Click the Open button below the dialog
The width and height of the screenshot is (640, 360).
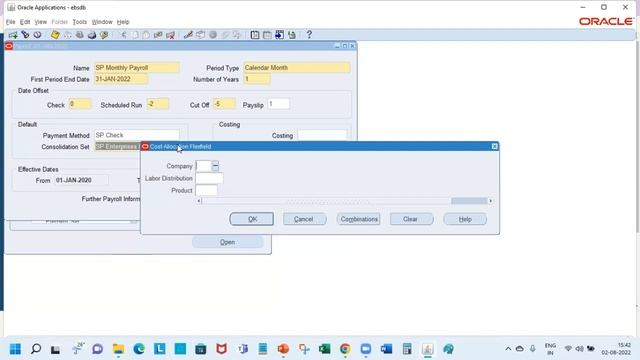227,242
